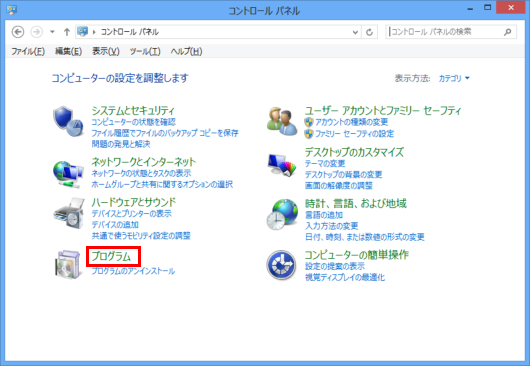The image size is (530, 366).
Task: Click アカウントの種類の変更 link
Action: (x=352, y=122)
